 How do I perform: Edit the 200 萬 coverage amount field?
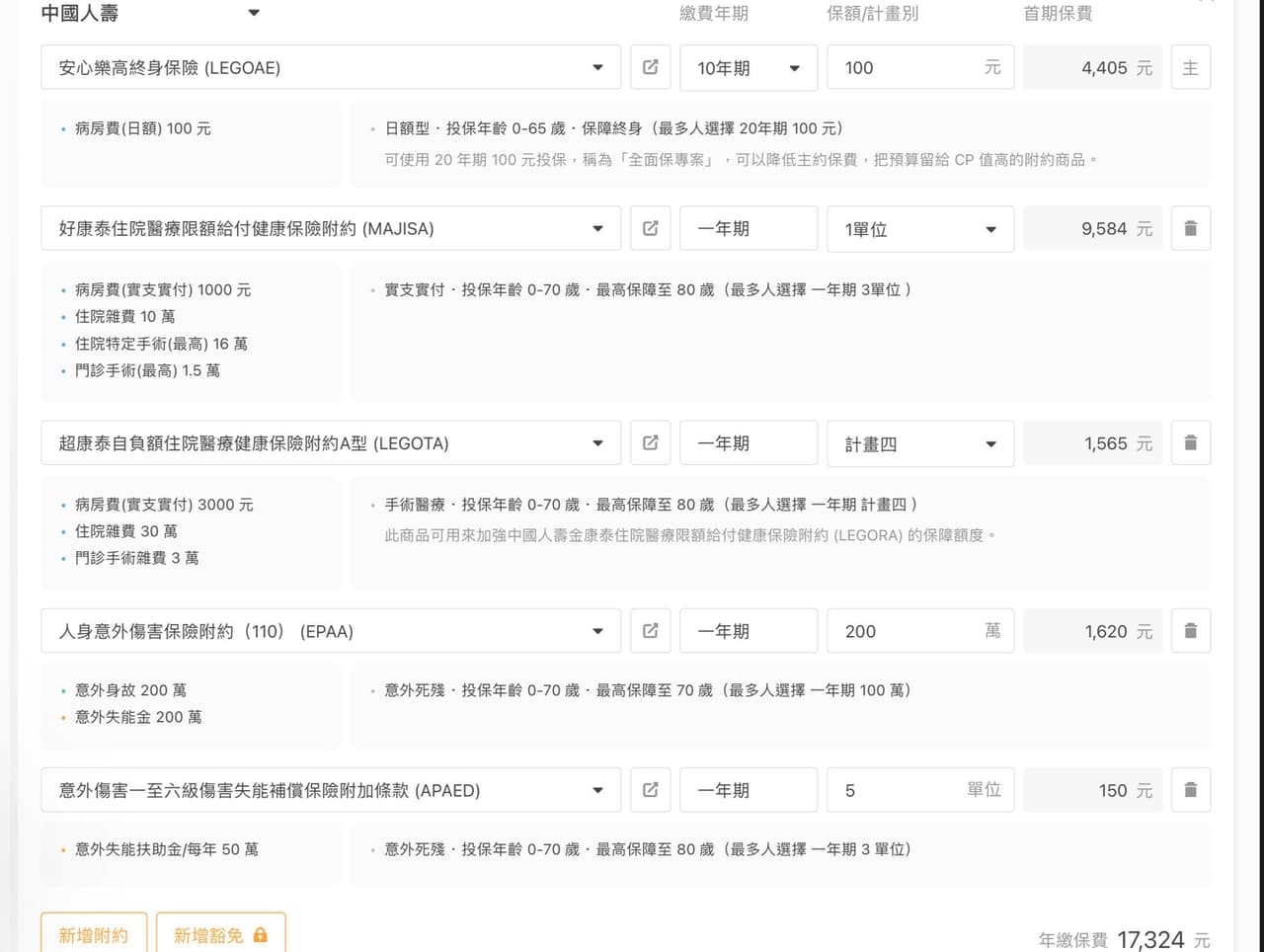(904, 631)
